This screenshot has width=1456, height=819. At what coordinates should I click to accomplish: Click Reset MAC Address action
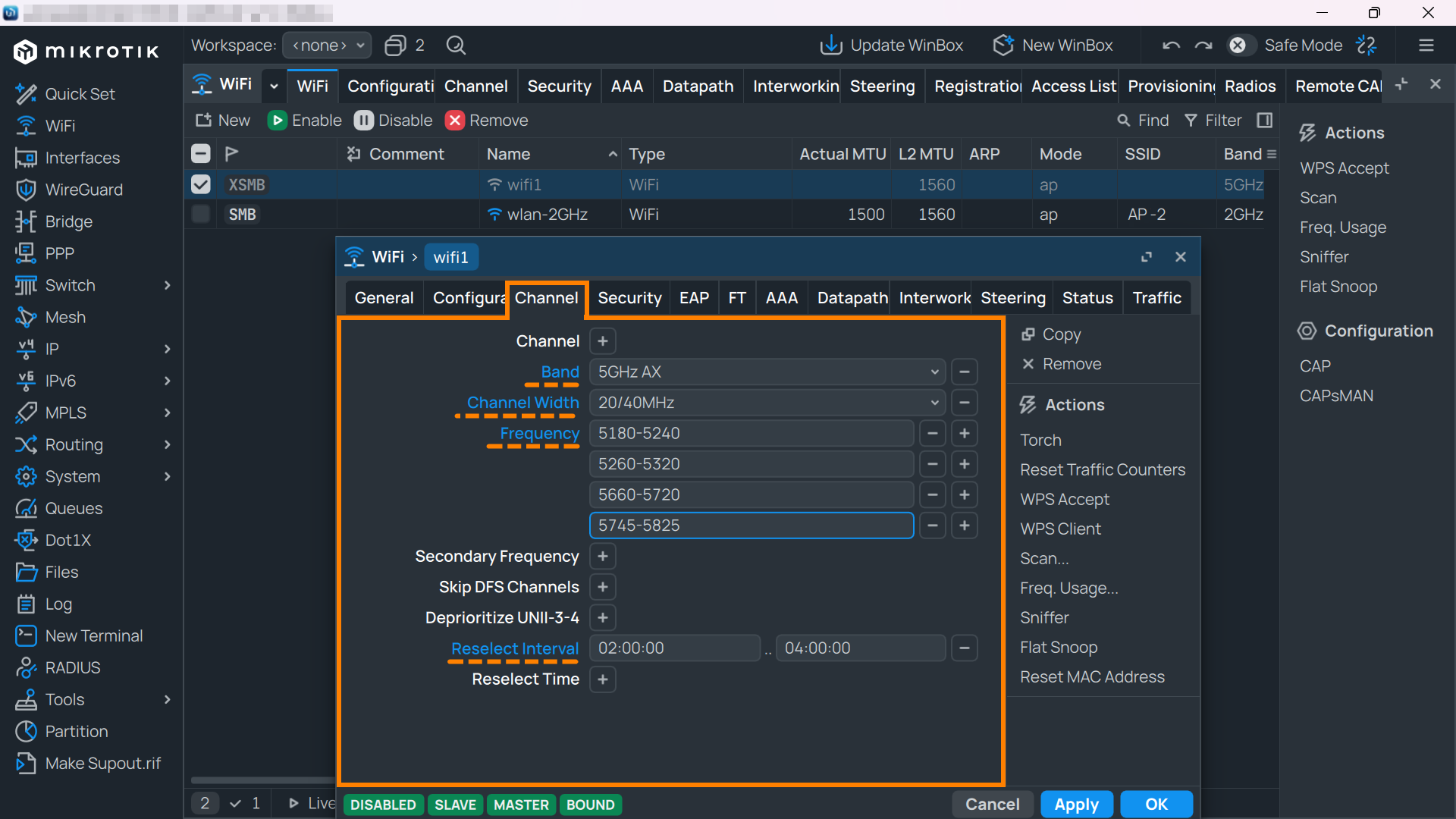click(x=1092, y=676)
